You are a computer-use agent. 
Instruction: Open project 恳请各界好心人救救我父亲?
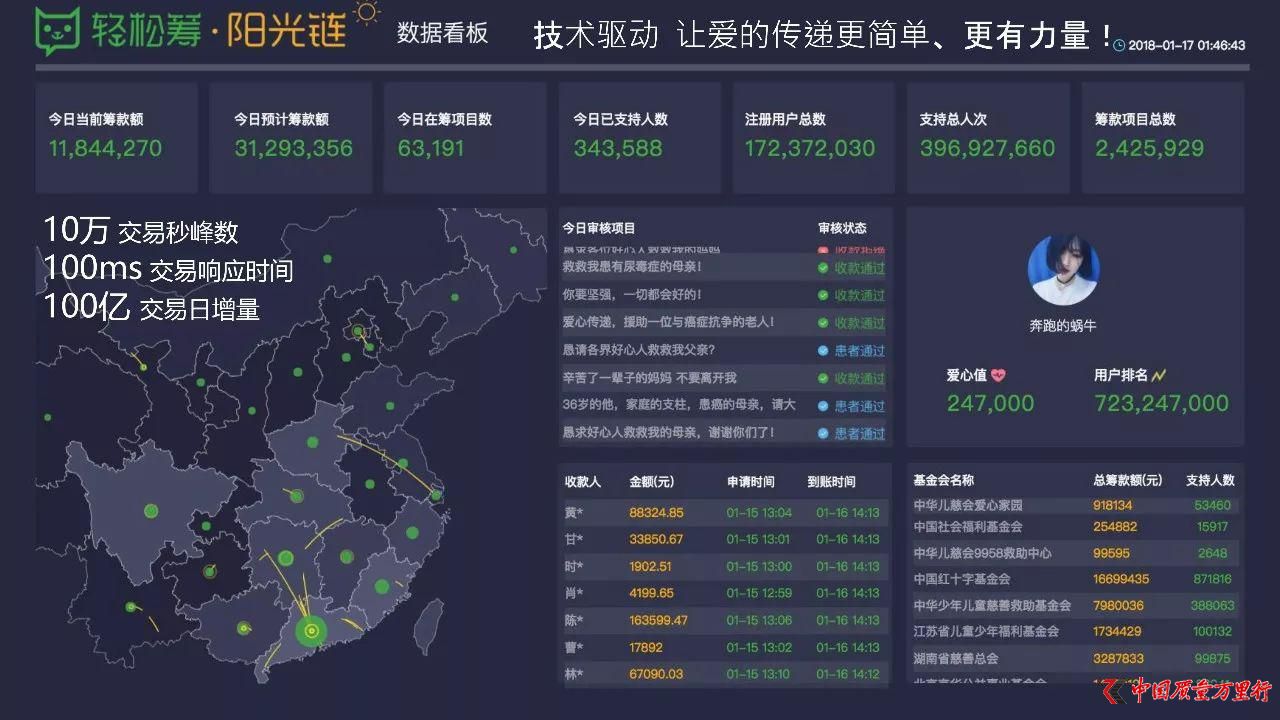(x=639, y=350)
